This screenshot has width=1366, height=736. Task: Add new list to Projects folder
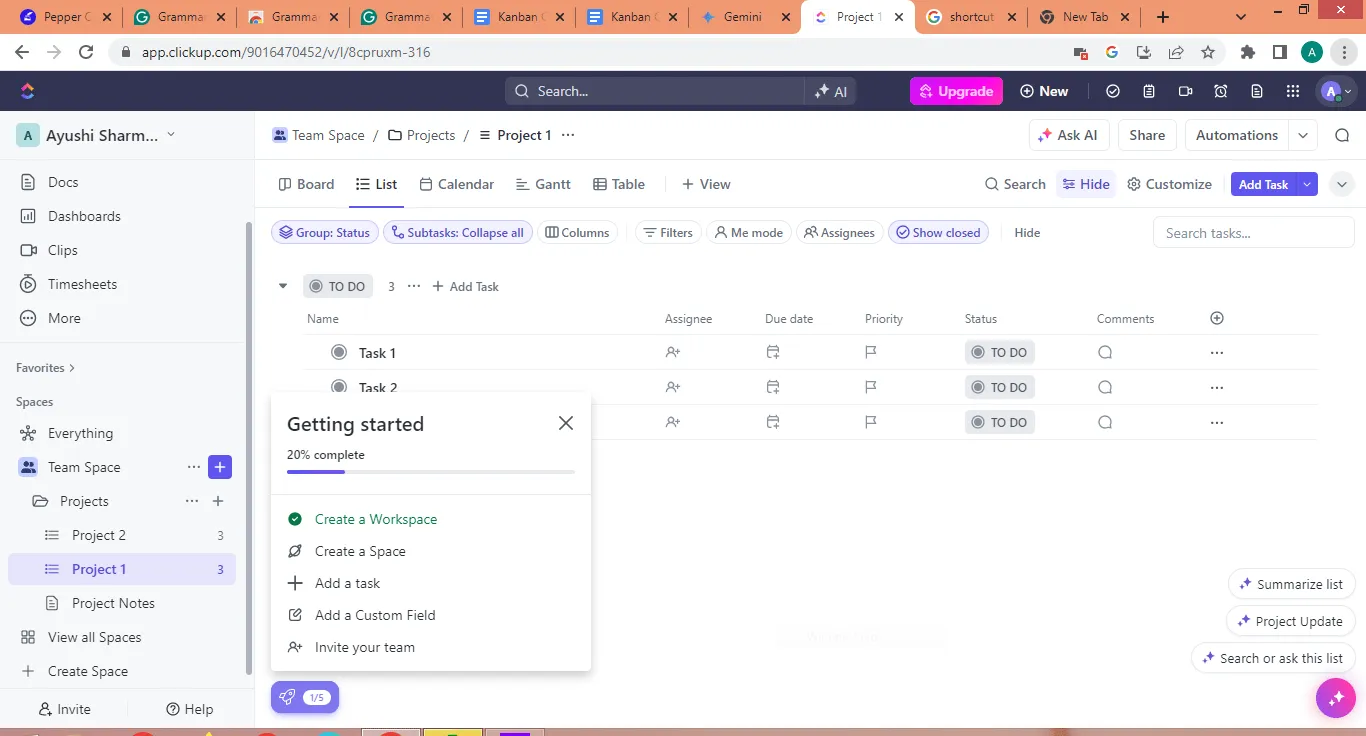[218, 501]
